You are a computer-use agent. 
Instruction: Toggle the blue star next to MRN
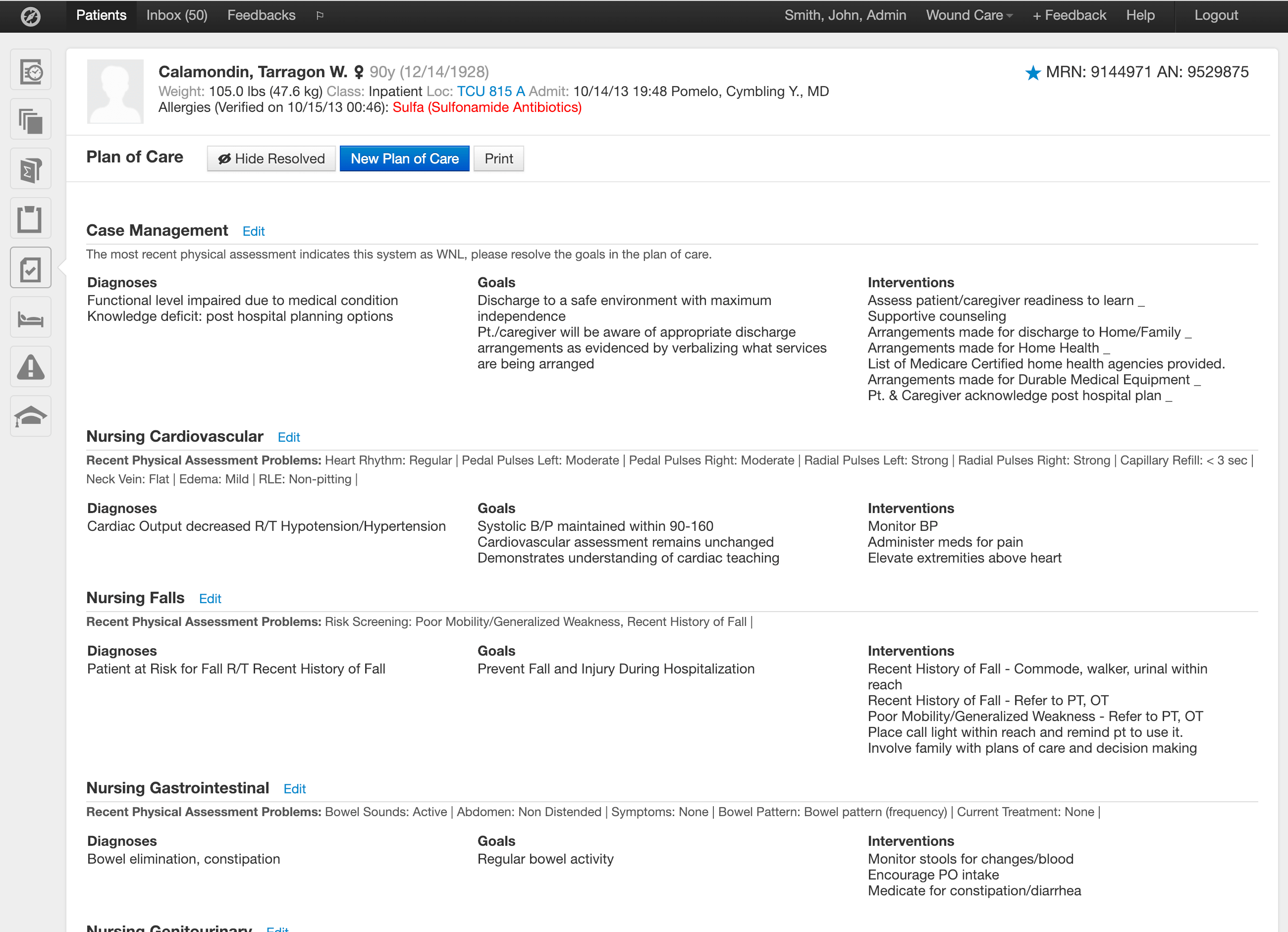[1032, 73]
